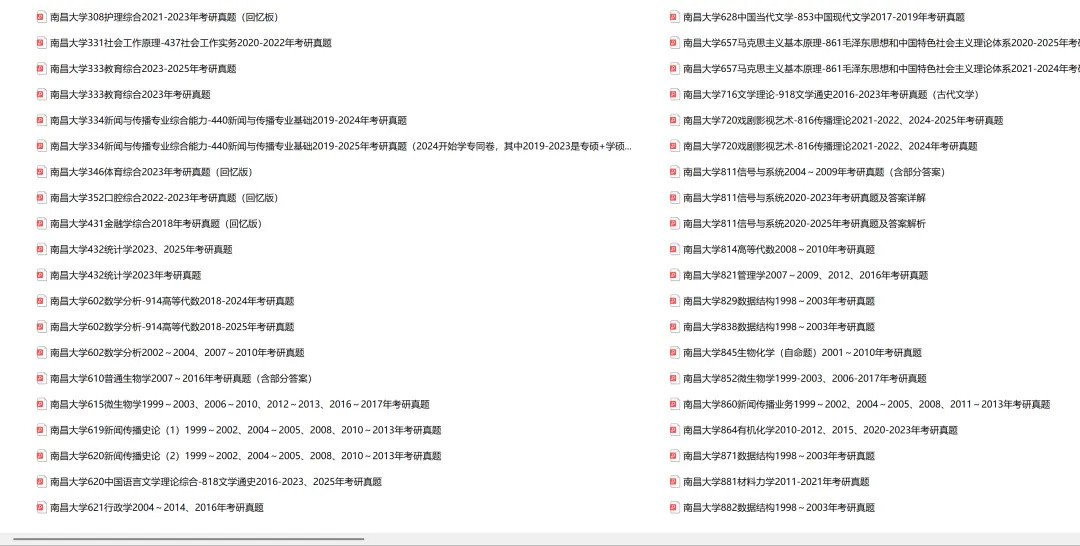Click PDF icon of 619新闻传播史论(1) file

41,430
